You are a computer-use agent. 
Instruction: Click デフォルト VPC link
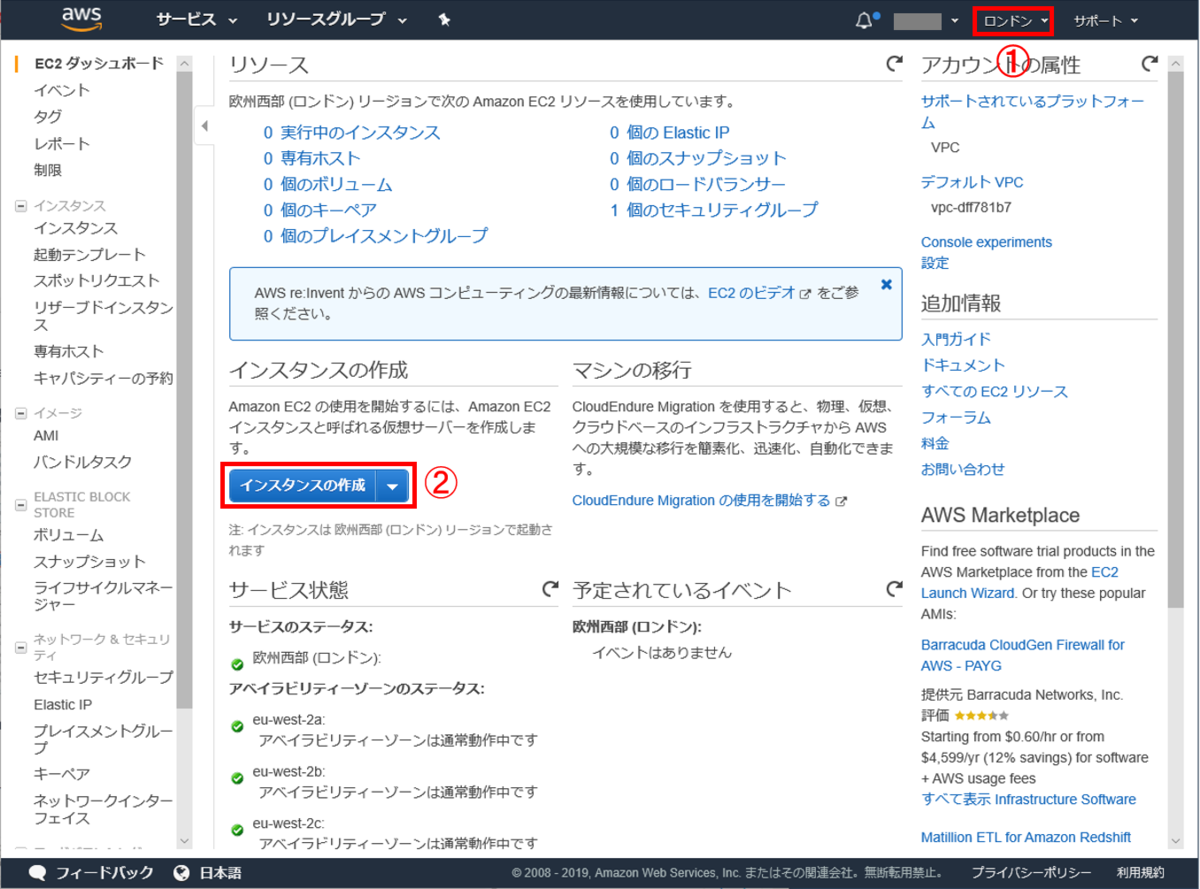pyautogui.click(x=972, y=182)
